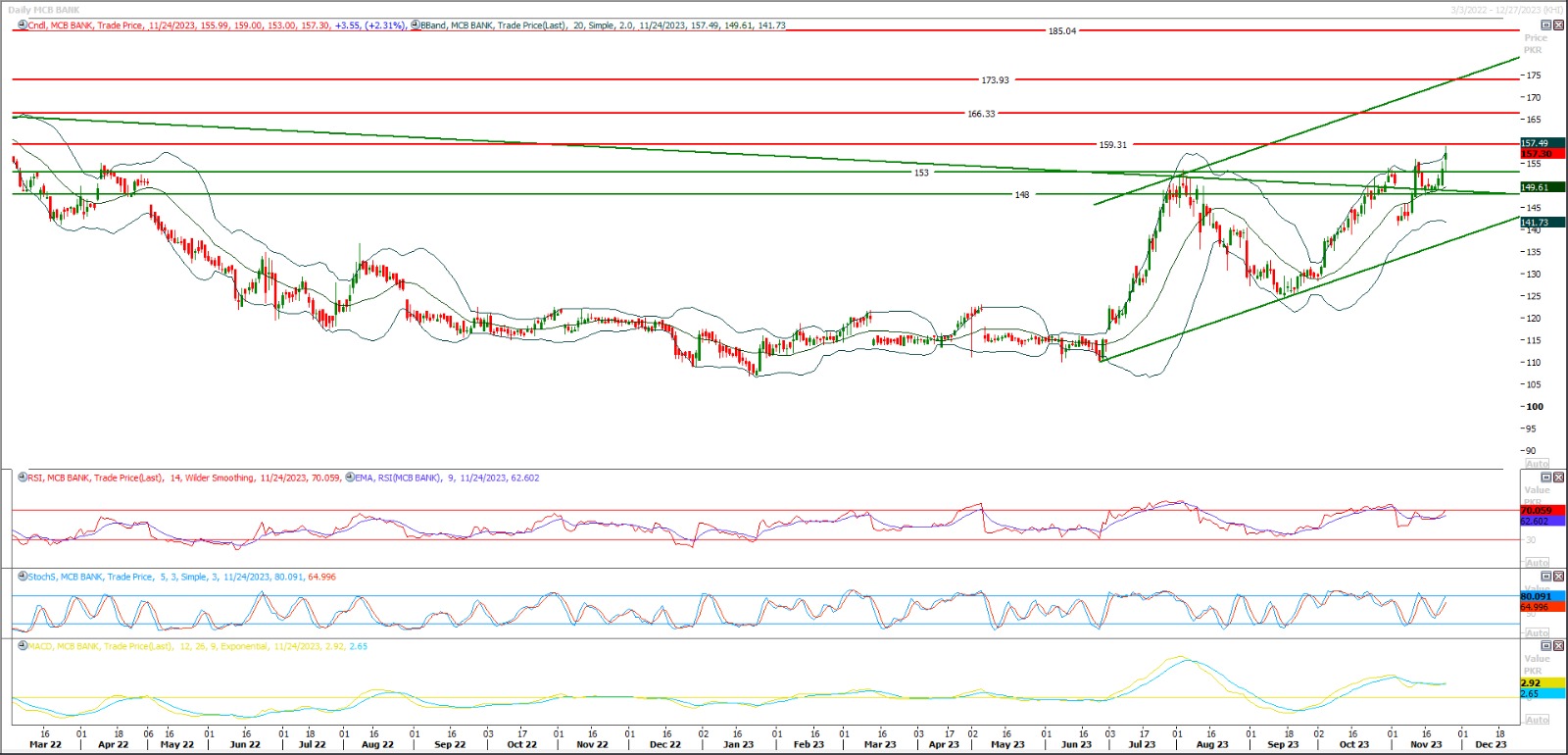Maximize the RSI indicator pane
Viewport: 1568px width, 755px height.
point(1546,478)
